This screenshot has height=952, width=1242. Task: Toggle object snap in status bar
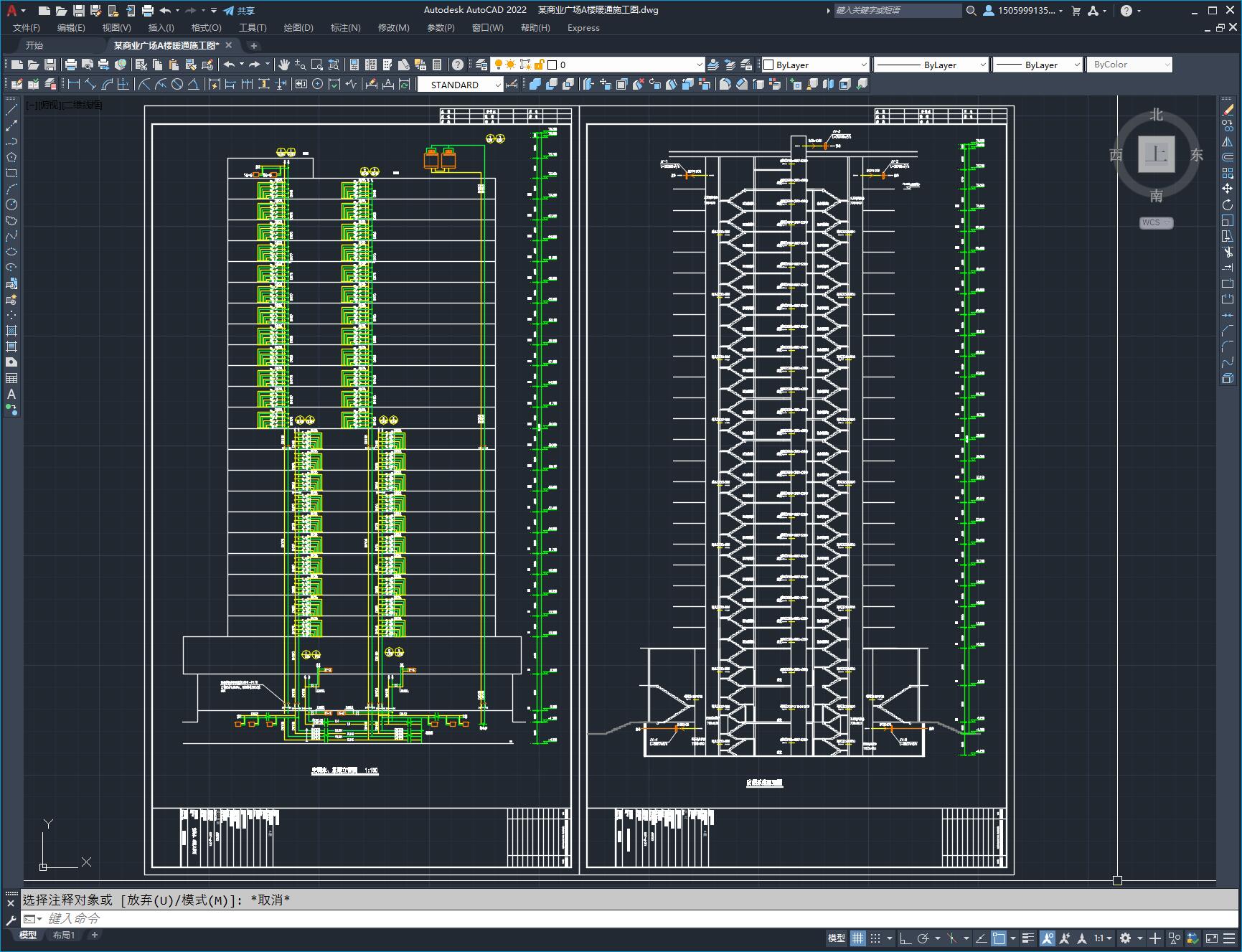coord(999,938)
